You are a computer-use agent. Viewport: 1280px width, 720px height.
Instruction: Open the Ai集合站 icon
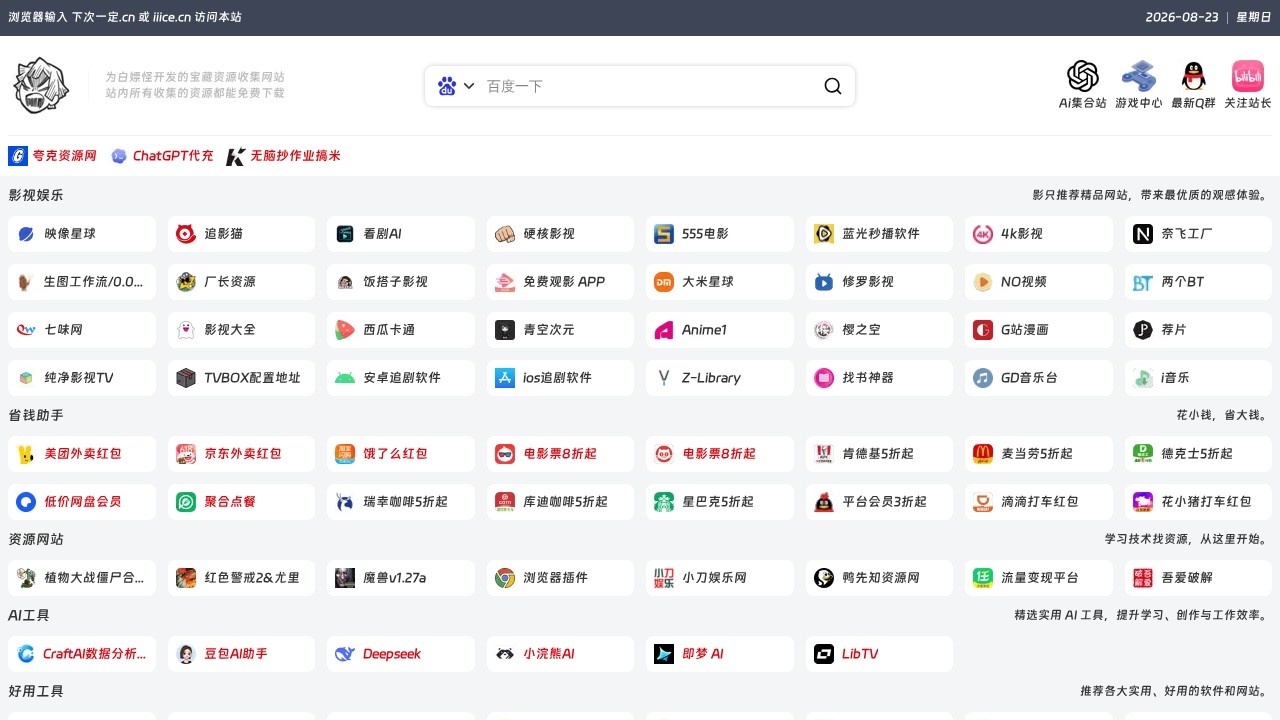[1082, 77]
